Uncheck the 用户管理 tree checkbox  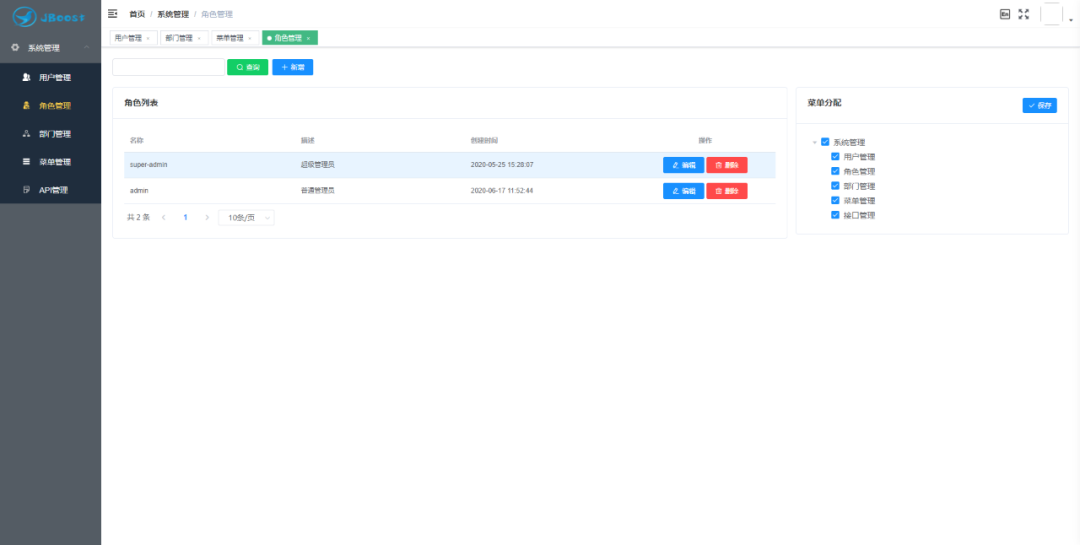[835, 157]
